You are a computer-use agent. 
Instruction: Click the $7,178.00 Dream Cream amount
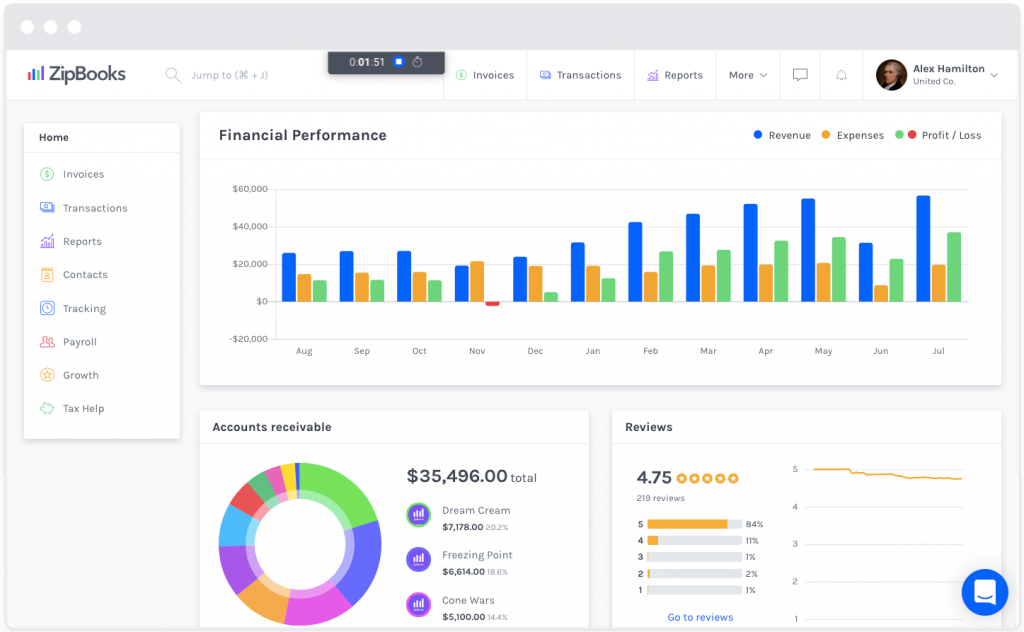462,527
